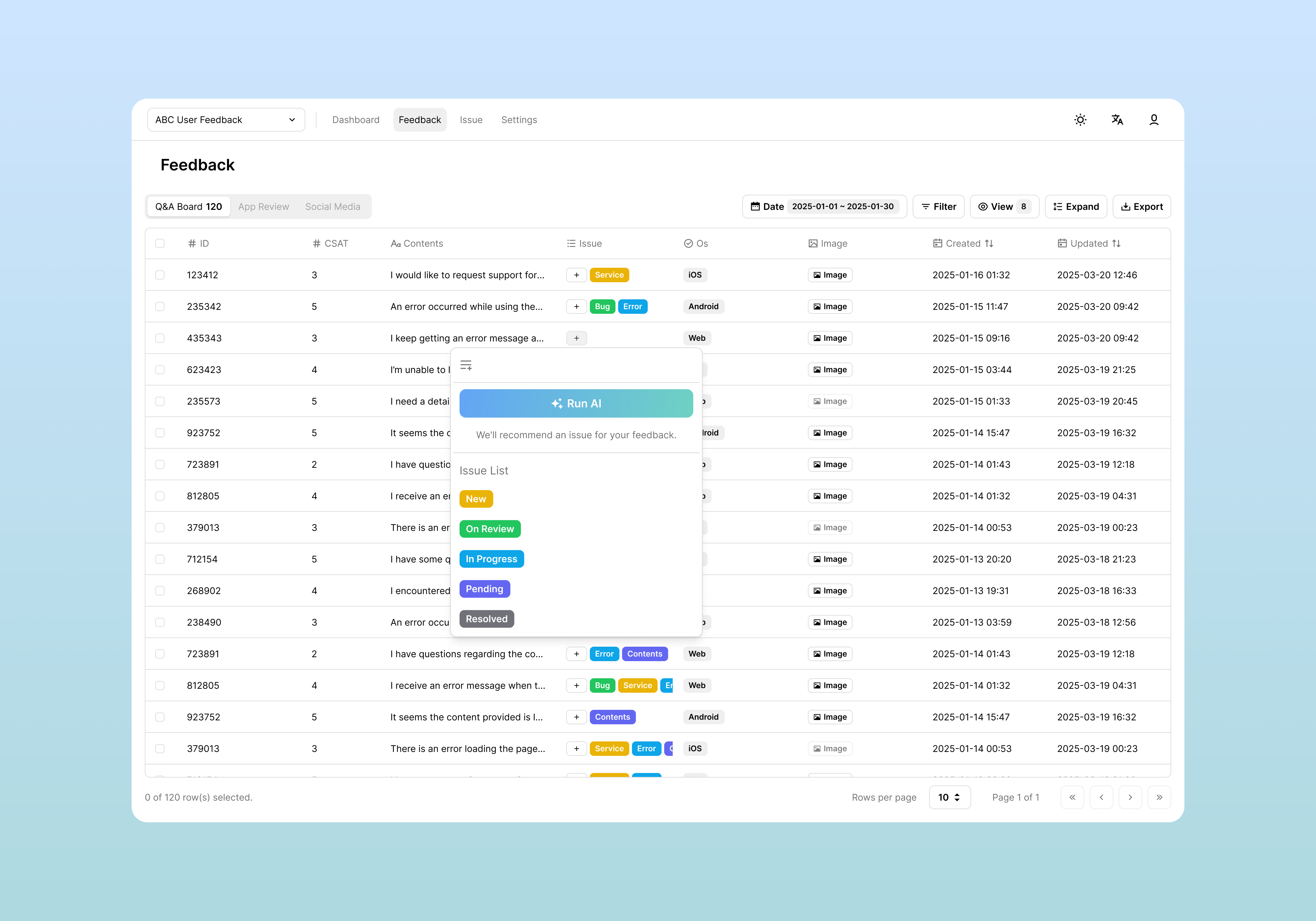Sort by Updated column arrows
The width and height of the screenshot is (1316, 921).
pos(1116,244)
